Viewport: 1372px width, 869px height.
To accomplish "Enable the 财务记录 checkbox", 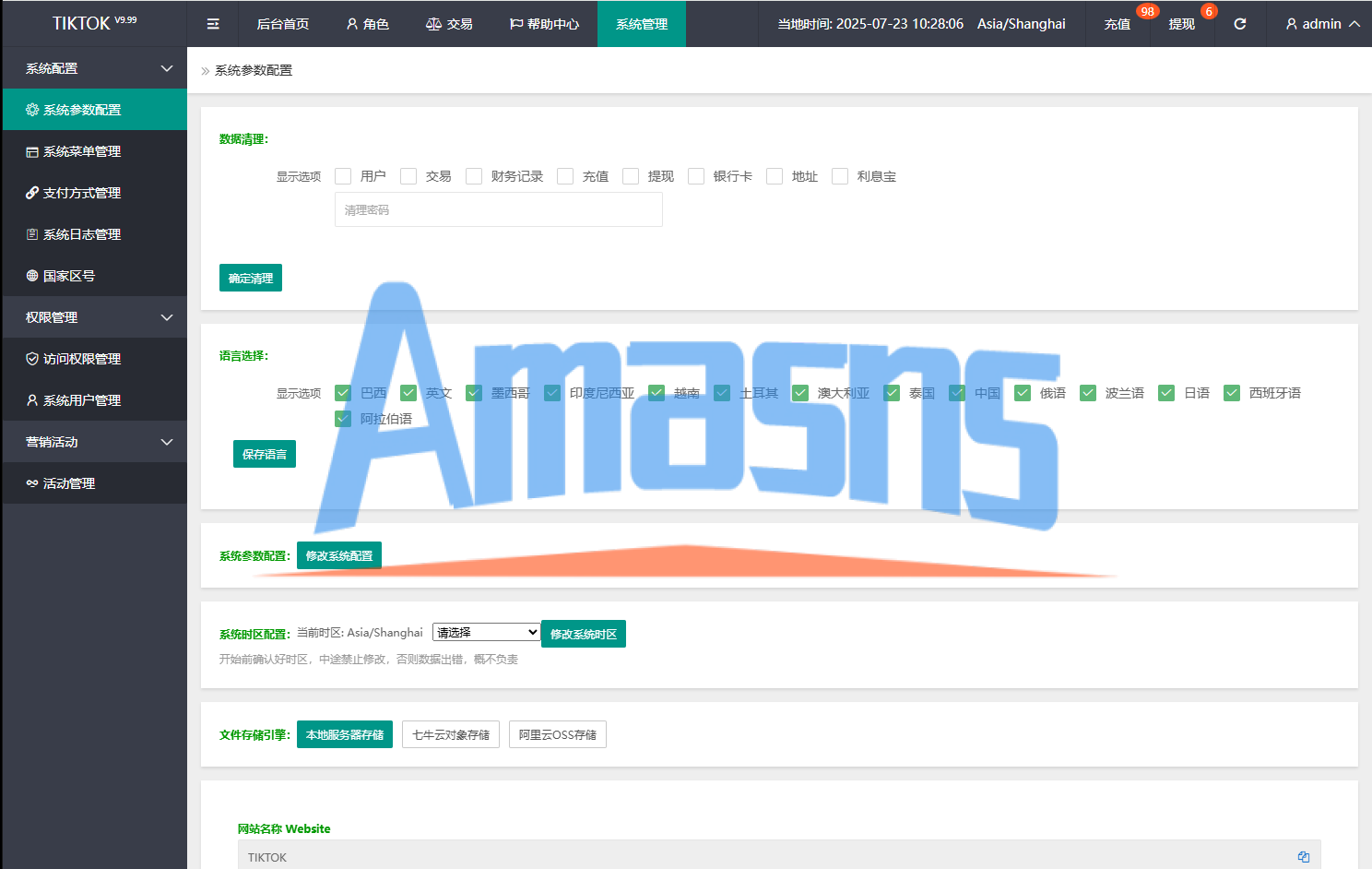I will pyautogui.click(x=474, y=176).
